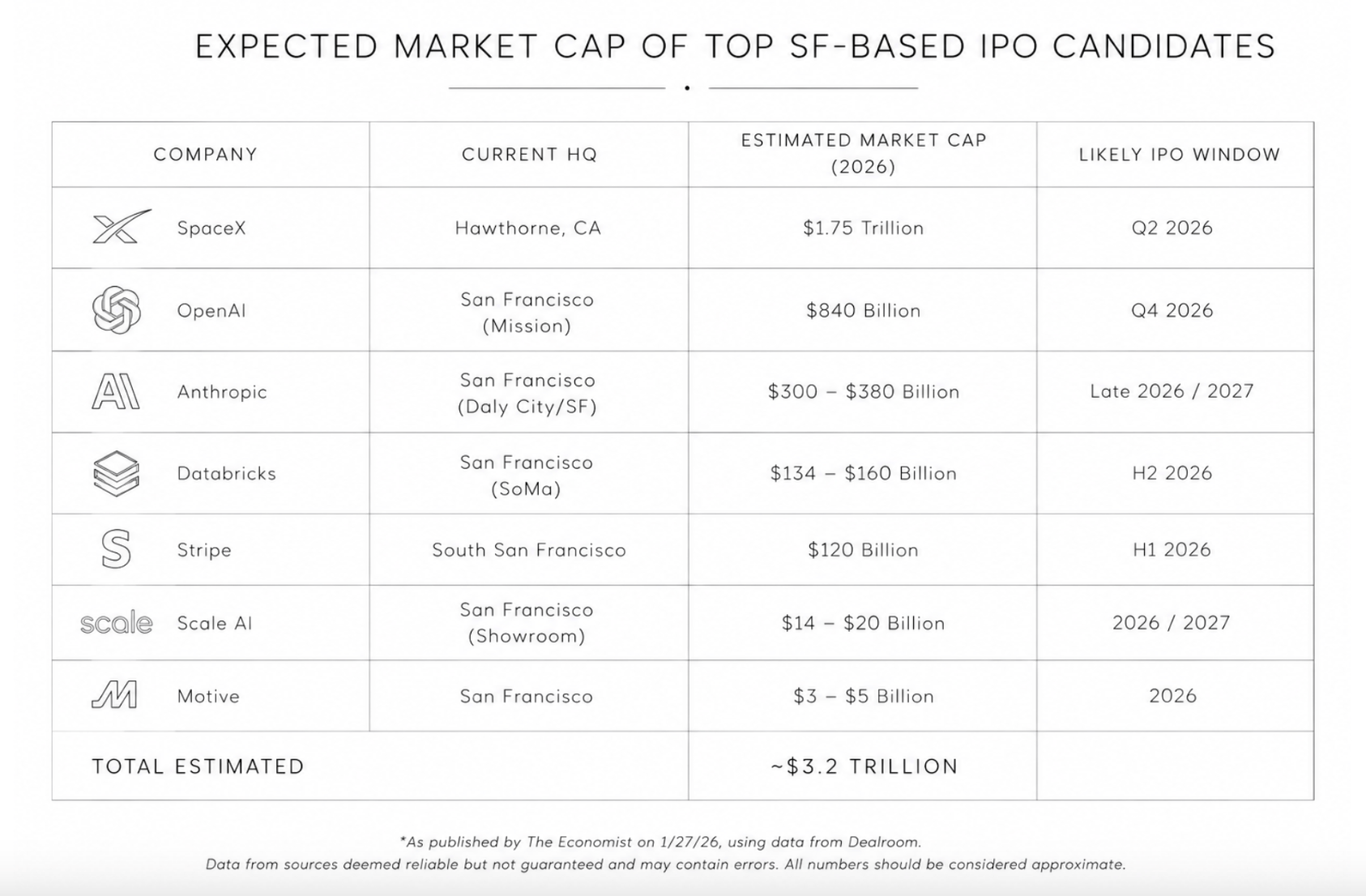The height and width of the screenshot is (896, 1366).
Task: Click the Company column header
Action: click(206, 155)
